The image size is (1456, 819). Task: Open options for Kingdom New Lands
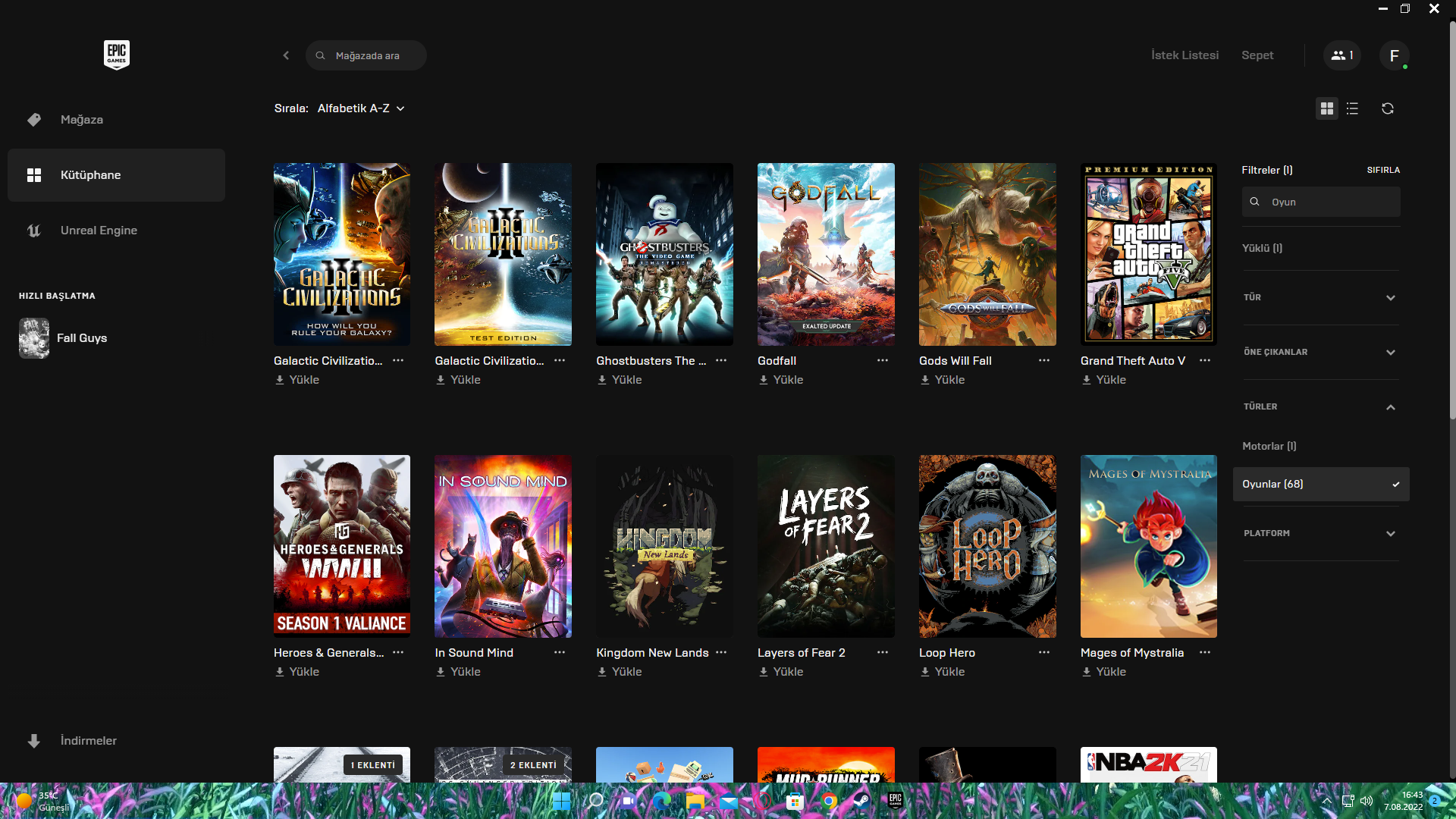click(x=720, y=652)
